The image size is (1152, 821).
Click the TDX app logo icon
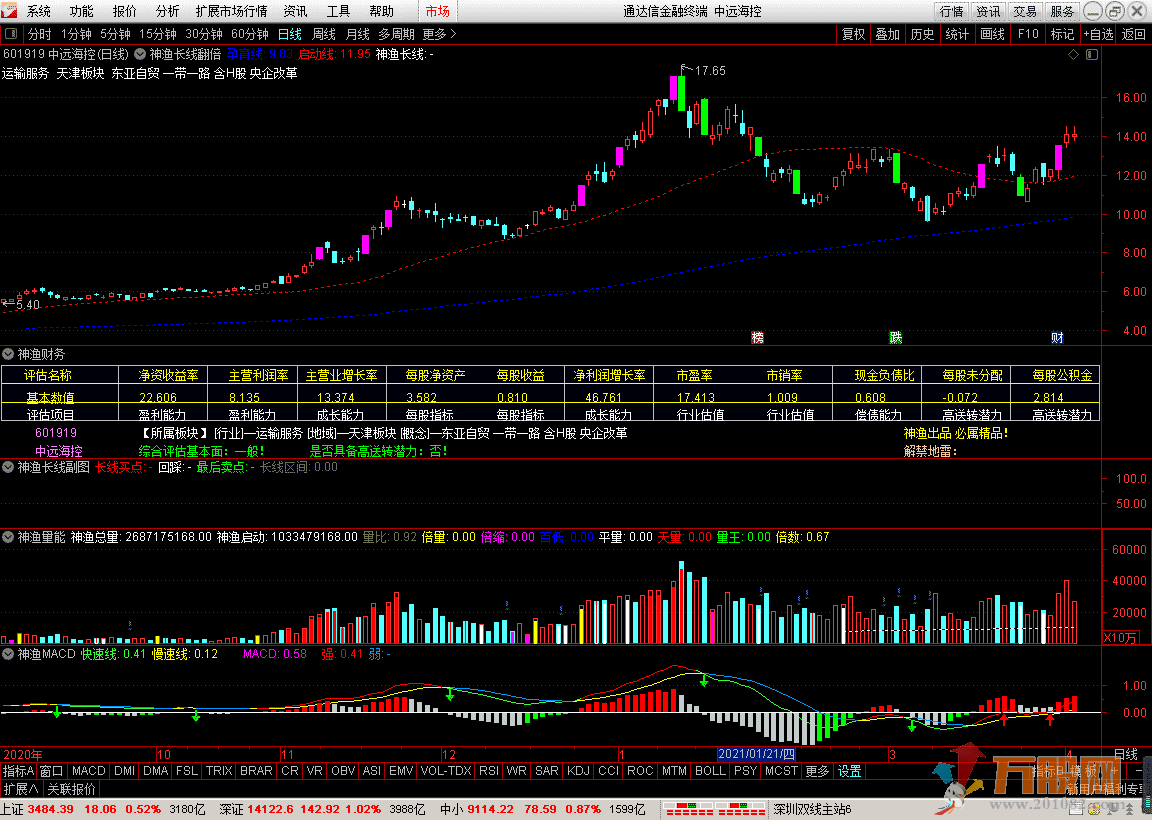coord(10,11)
